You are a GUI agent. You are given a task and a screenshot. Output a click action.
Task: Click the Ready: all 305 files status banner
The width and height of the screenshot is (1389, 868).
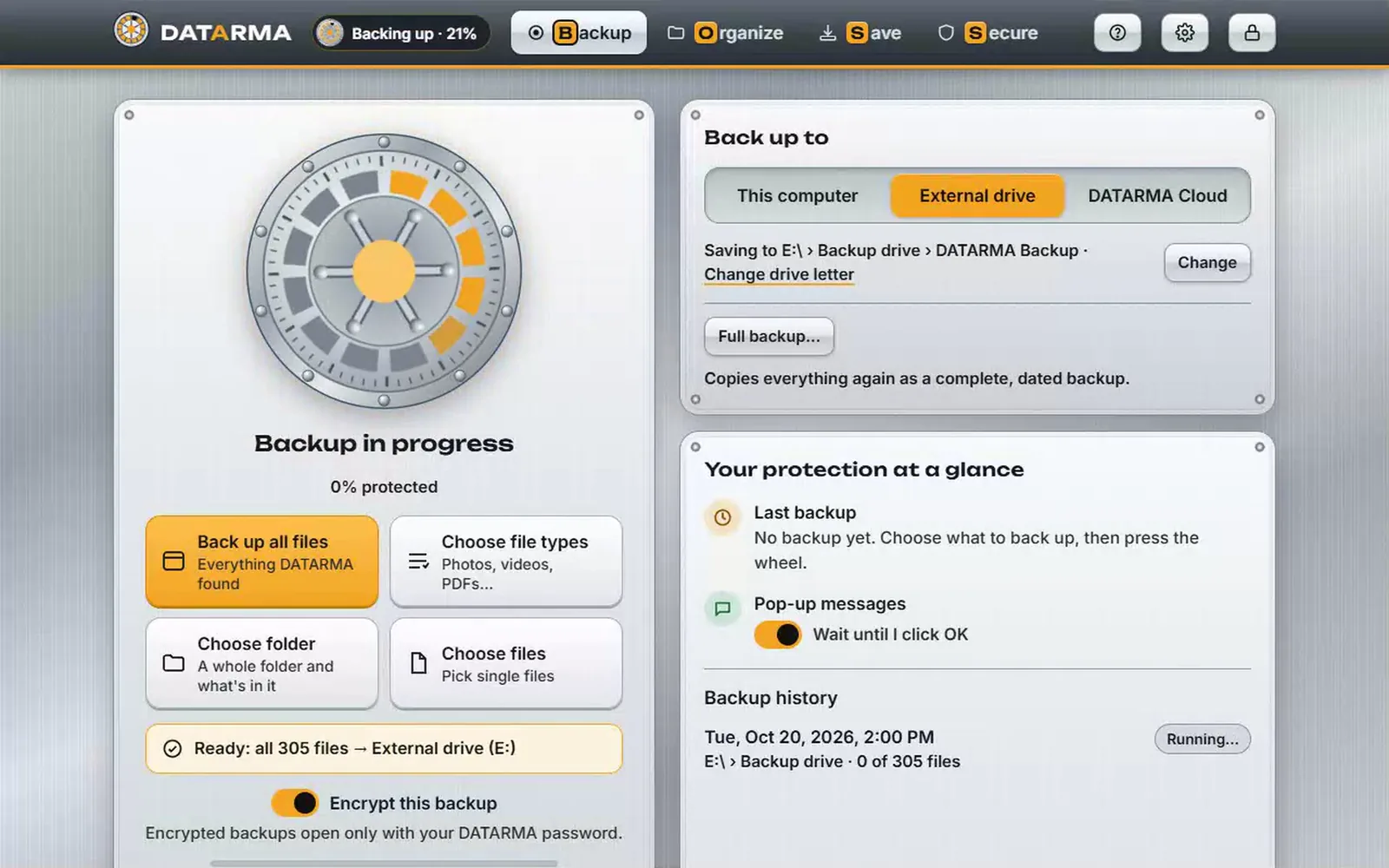[x=384, y=748]
